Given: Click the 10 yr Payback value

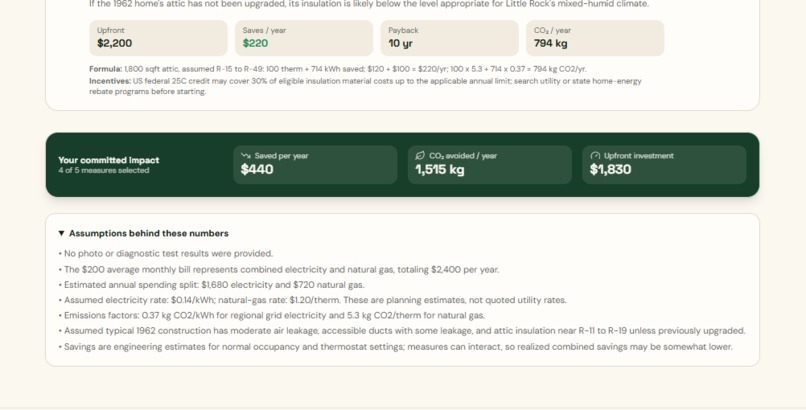Looking at the screenshot, I should coord(400,44).
